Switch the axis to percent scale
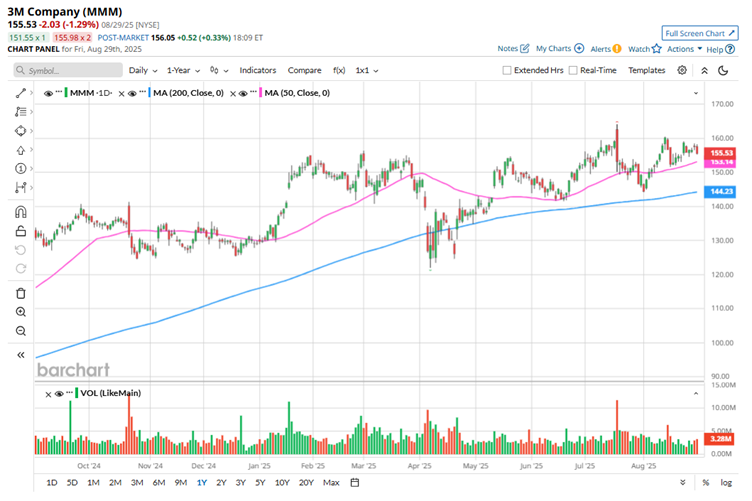752x501 pixels. pyautogui.click(x=705, y=482)
